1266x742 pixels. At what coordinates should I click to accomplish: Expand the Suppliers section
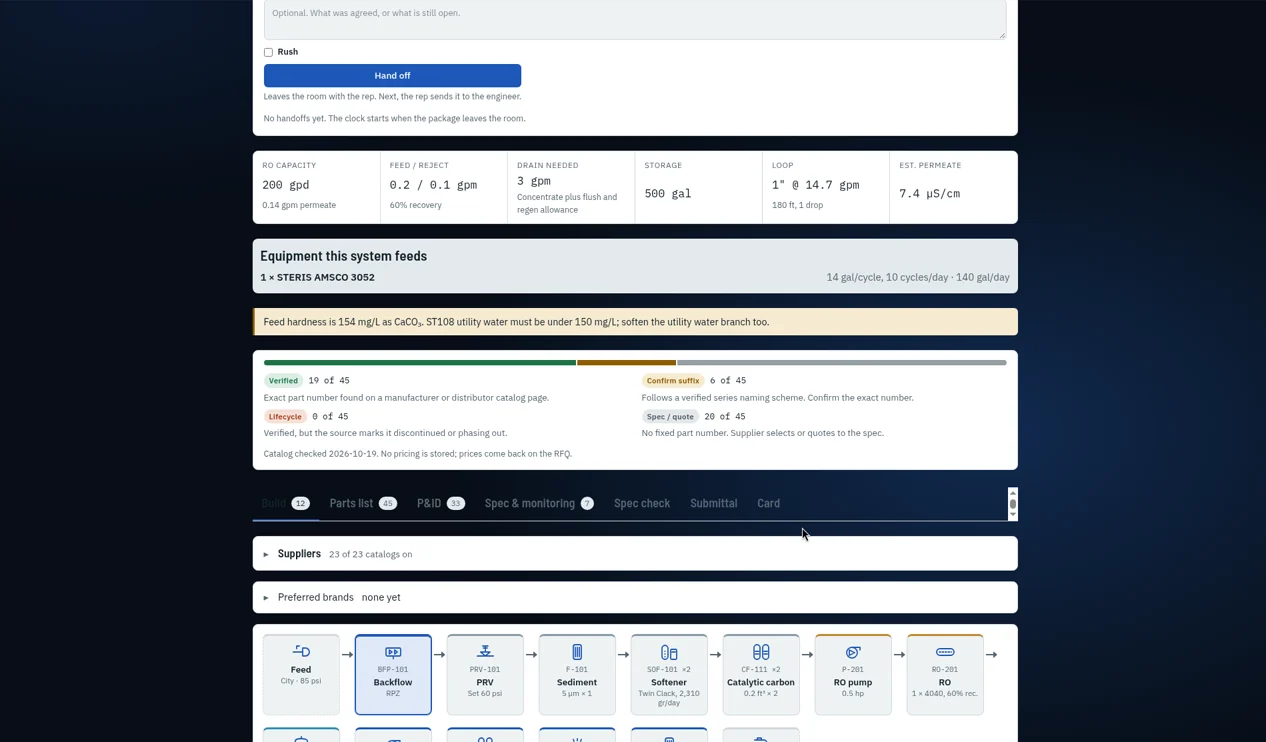(635, 554)
